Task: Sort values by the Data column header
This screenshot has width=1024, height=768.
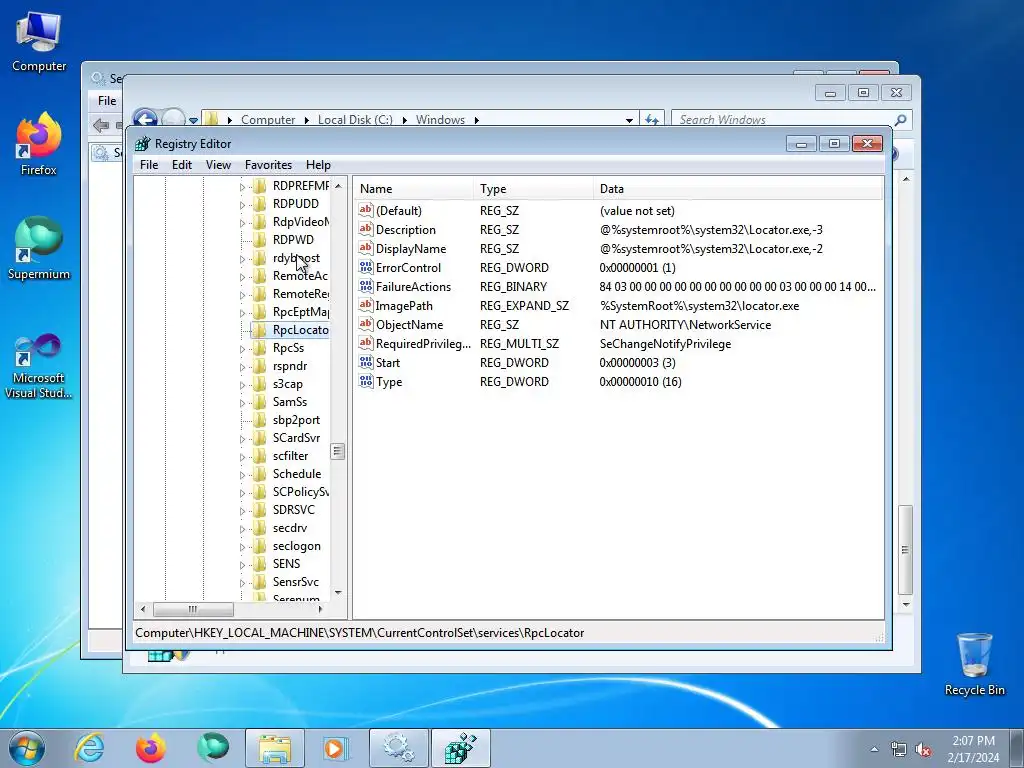Action: point(738,189)
